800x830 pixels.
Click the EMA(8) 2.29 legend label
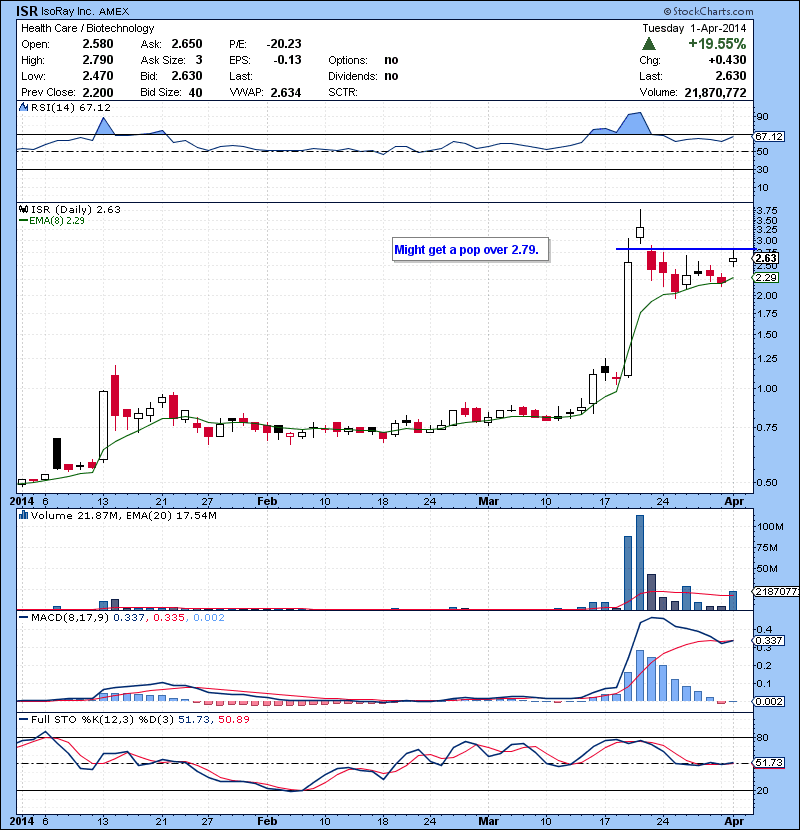(57, 221)
